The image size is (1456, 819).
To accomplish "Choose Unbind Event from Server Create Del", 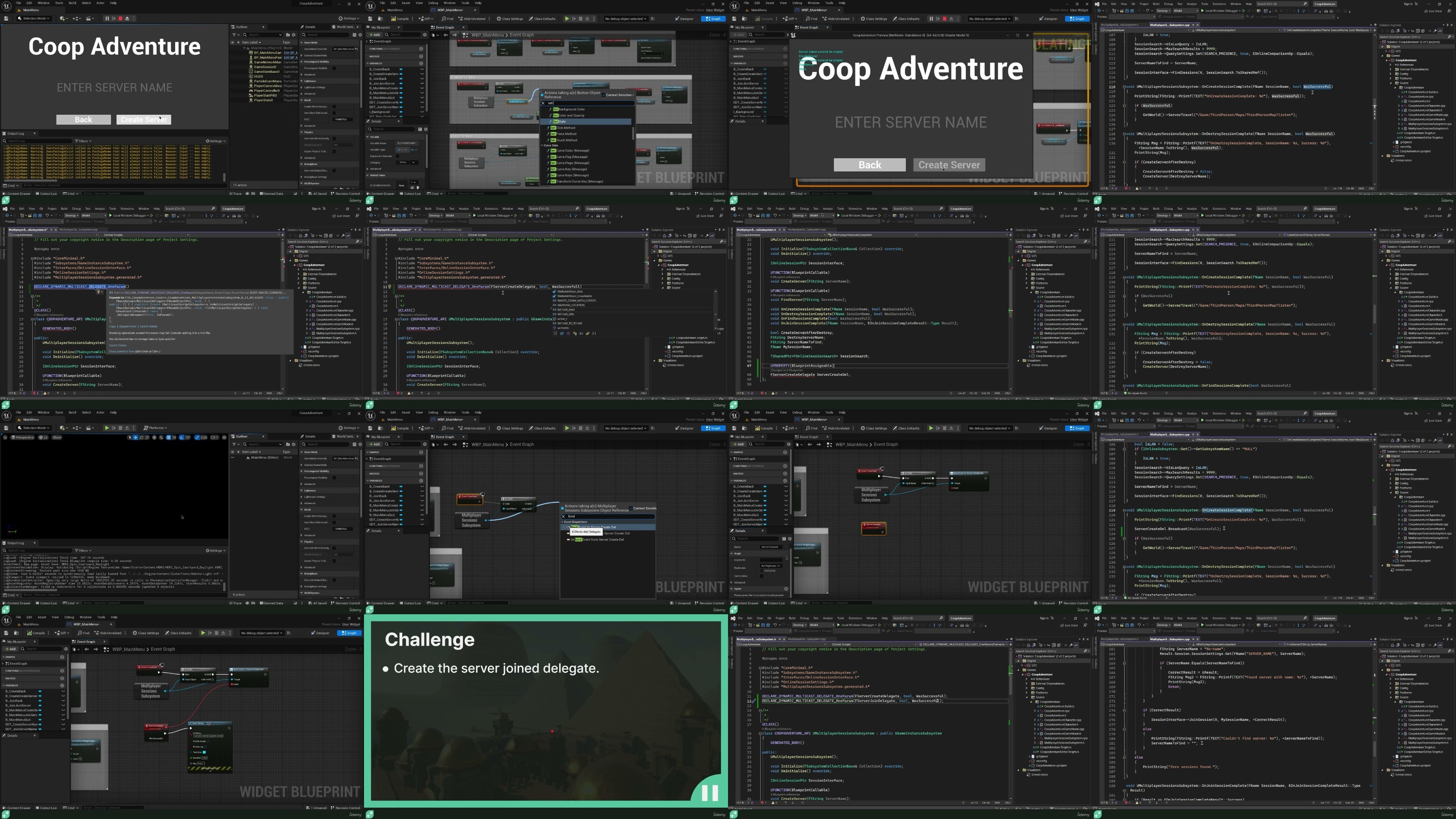I will point(597,539).
